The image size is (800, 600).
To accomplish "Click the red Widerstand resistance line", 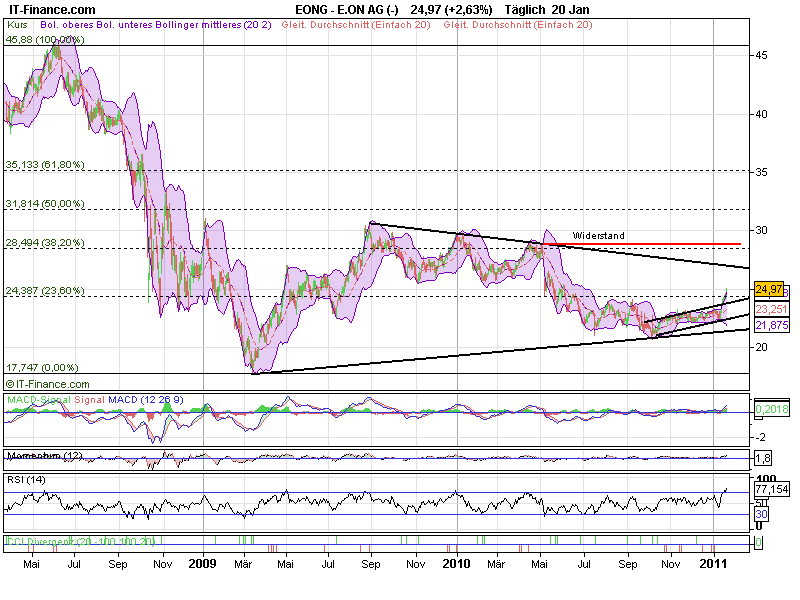I will pyautogui.click(x=640, y=244).
